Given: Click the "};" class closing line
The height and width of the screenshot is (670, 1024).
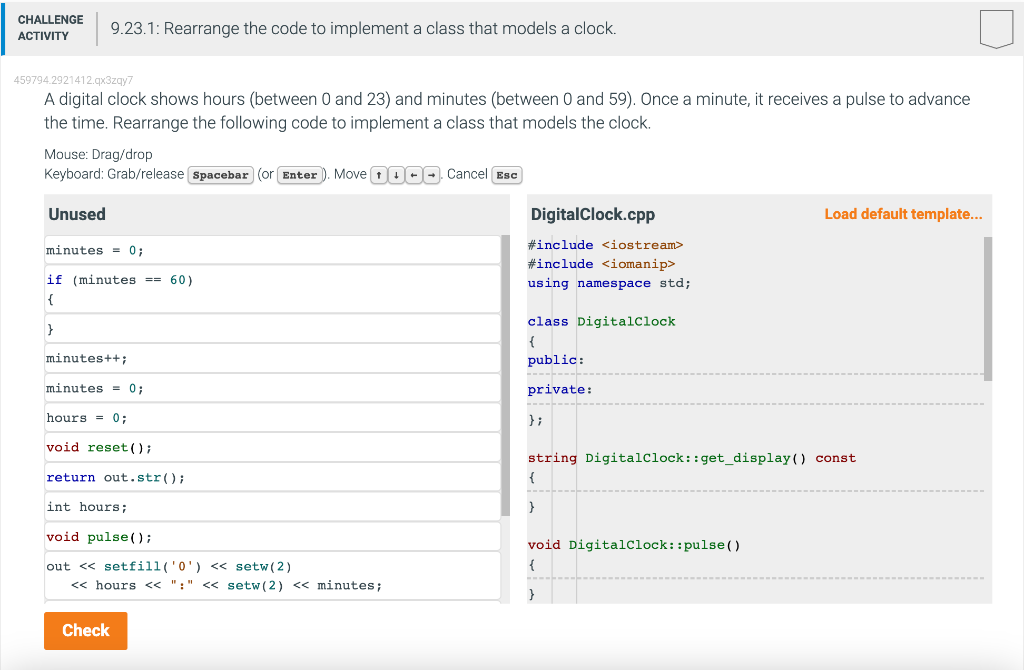Looking at the screenshot, I should click(x=536, y=419).
